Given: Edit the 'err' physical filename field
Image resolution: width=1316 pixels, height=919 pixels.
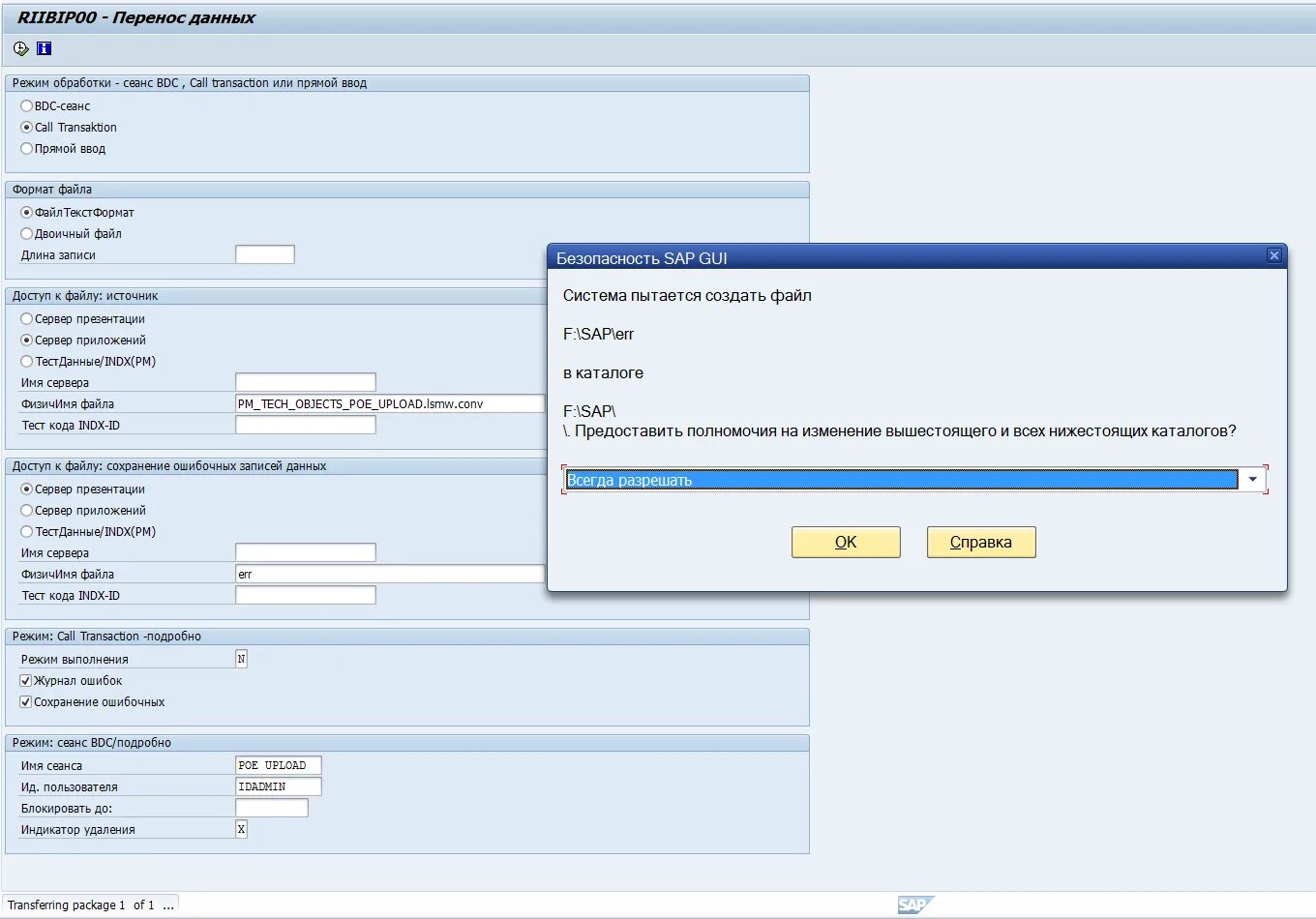Looking at the screenshot, I should (391, 574).
